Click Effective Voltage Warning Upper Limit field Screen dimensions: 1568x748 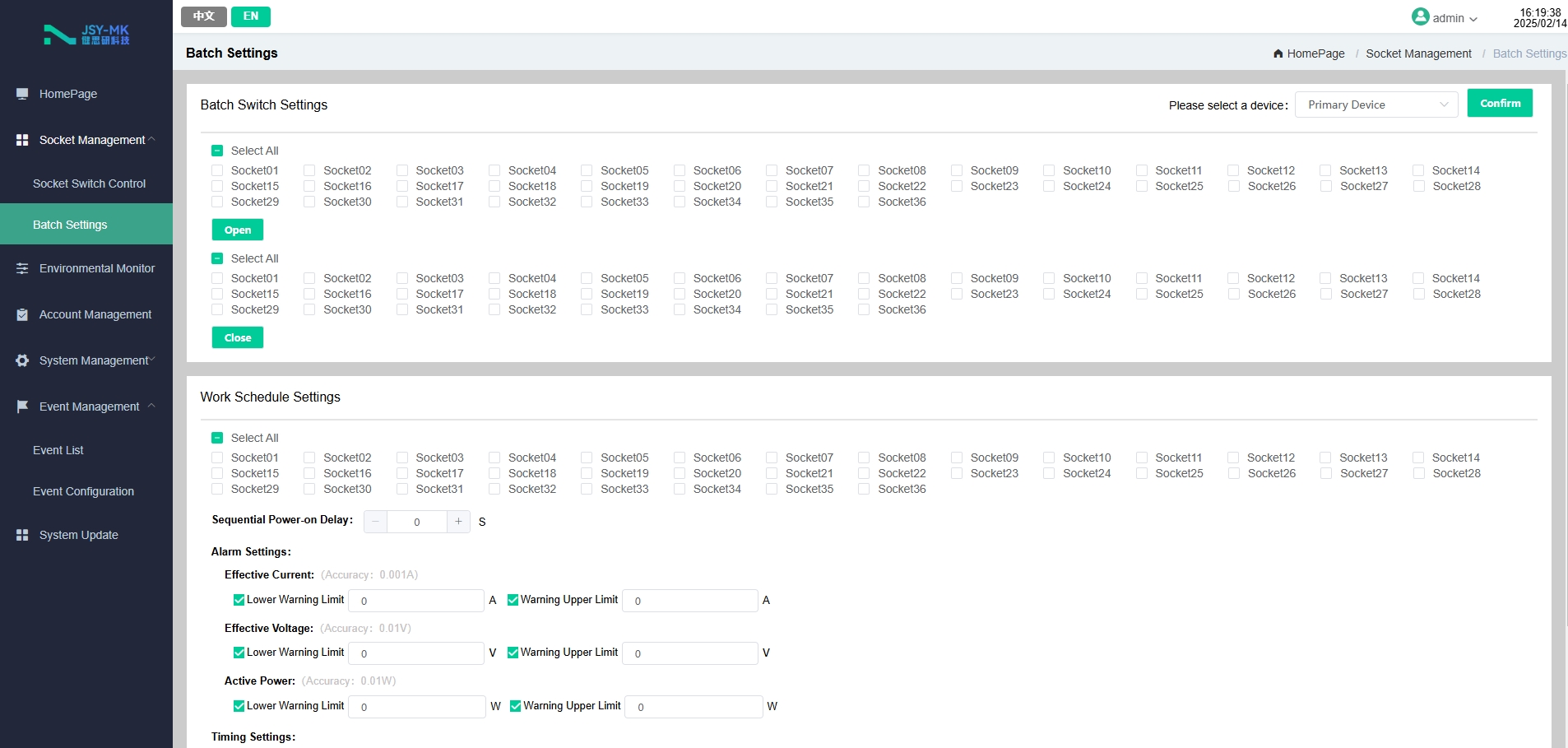pos(690,653)
